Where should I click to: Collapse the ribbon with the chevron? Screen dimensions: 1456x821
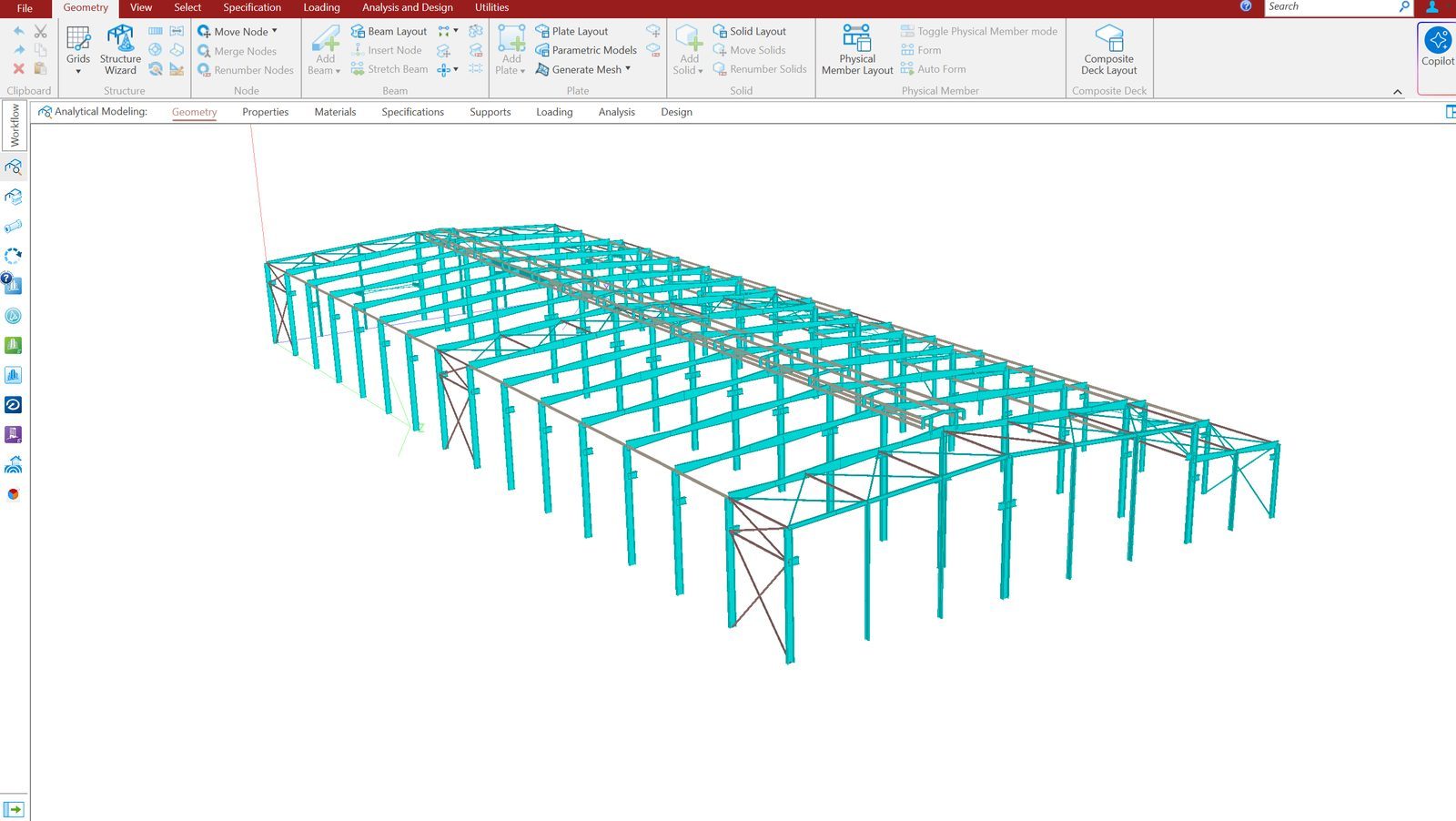pyautogui.click(x=1398, y=90)
